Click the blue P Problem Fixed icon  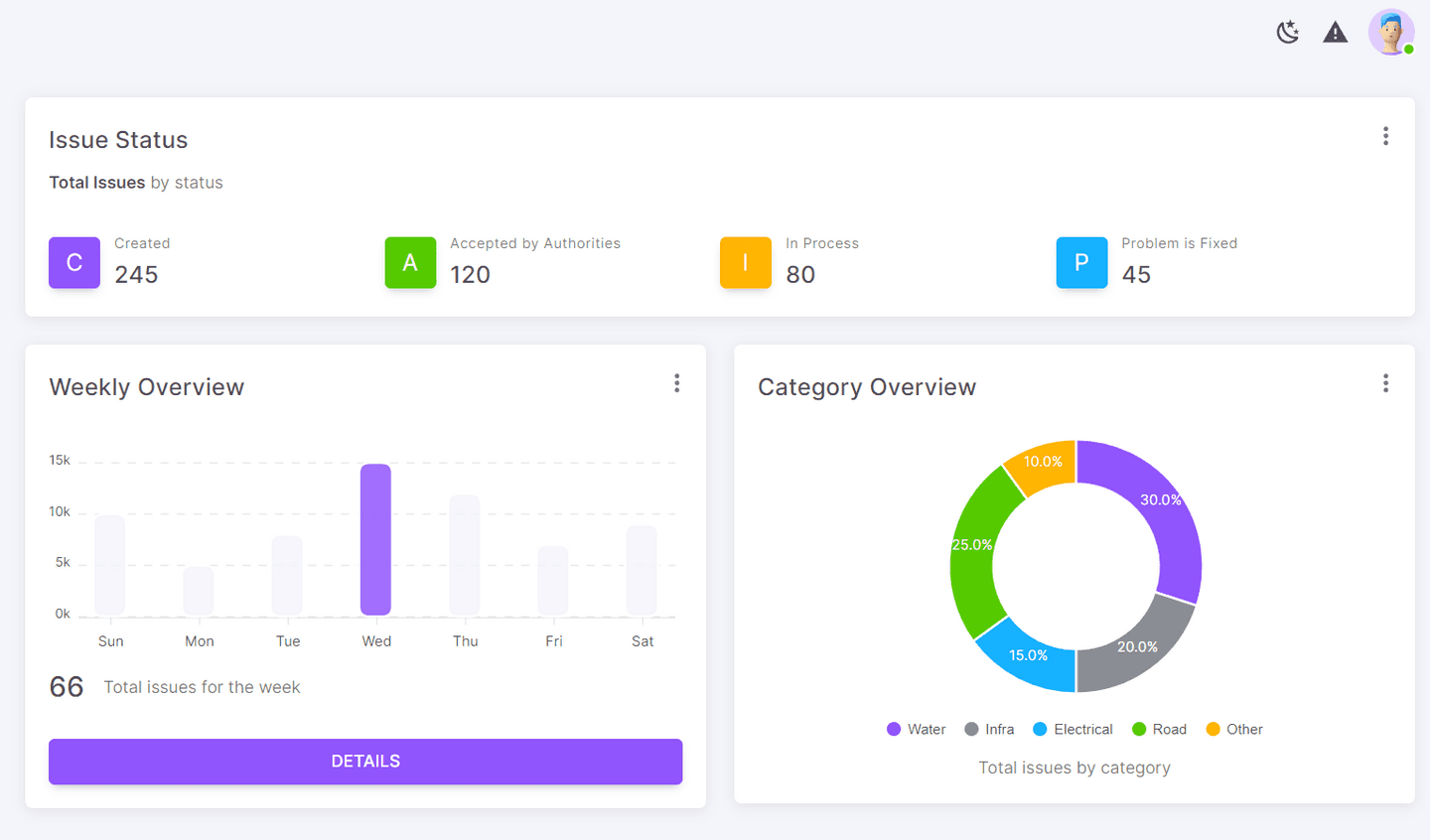[x=1081, y=263]
